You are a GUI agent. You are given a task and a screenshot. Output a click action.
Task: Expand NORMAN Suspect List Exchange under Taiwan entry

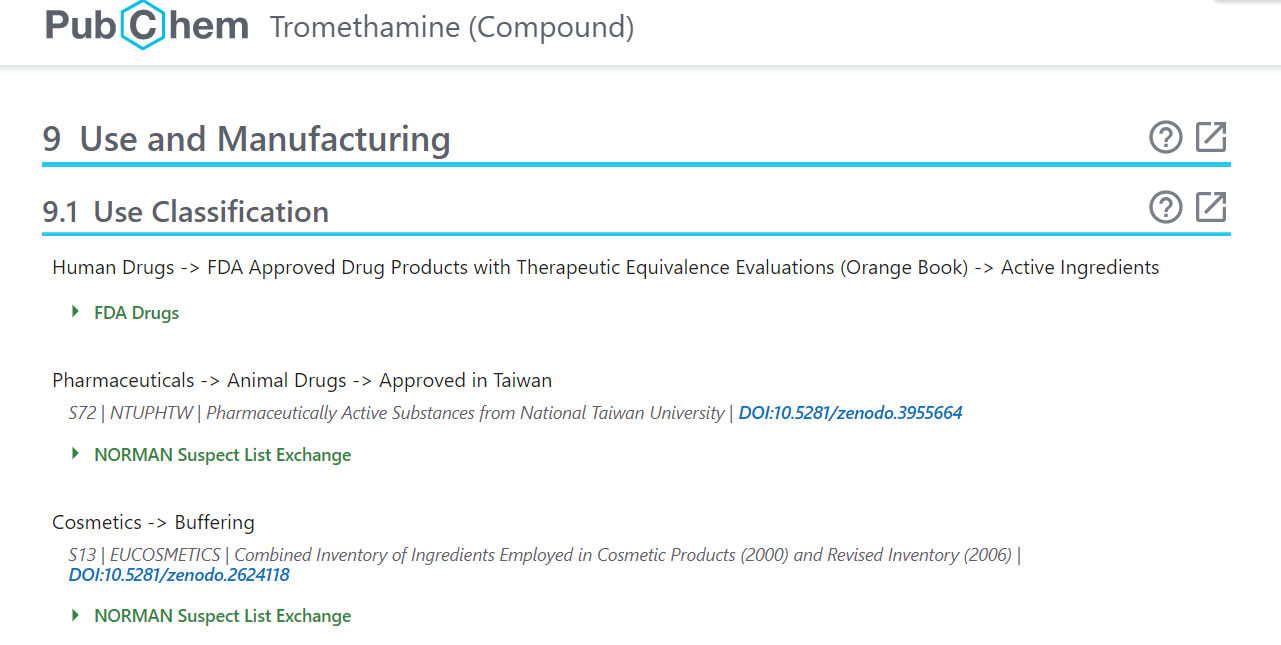[75, 454]
